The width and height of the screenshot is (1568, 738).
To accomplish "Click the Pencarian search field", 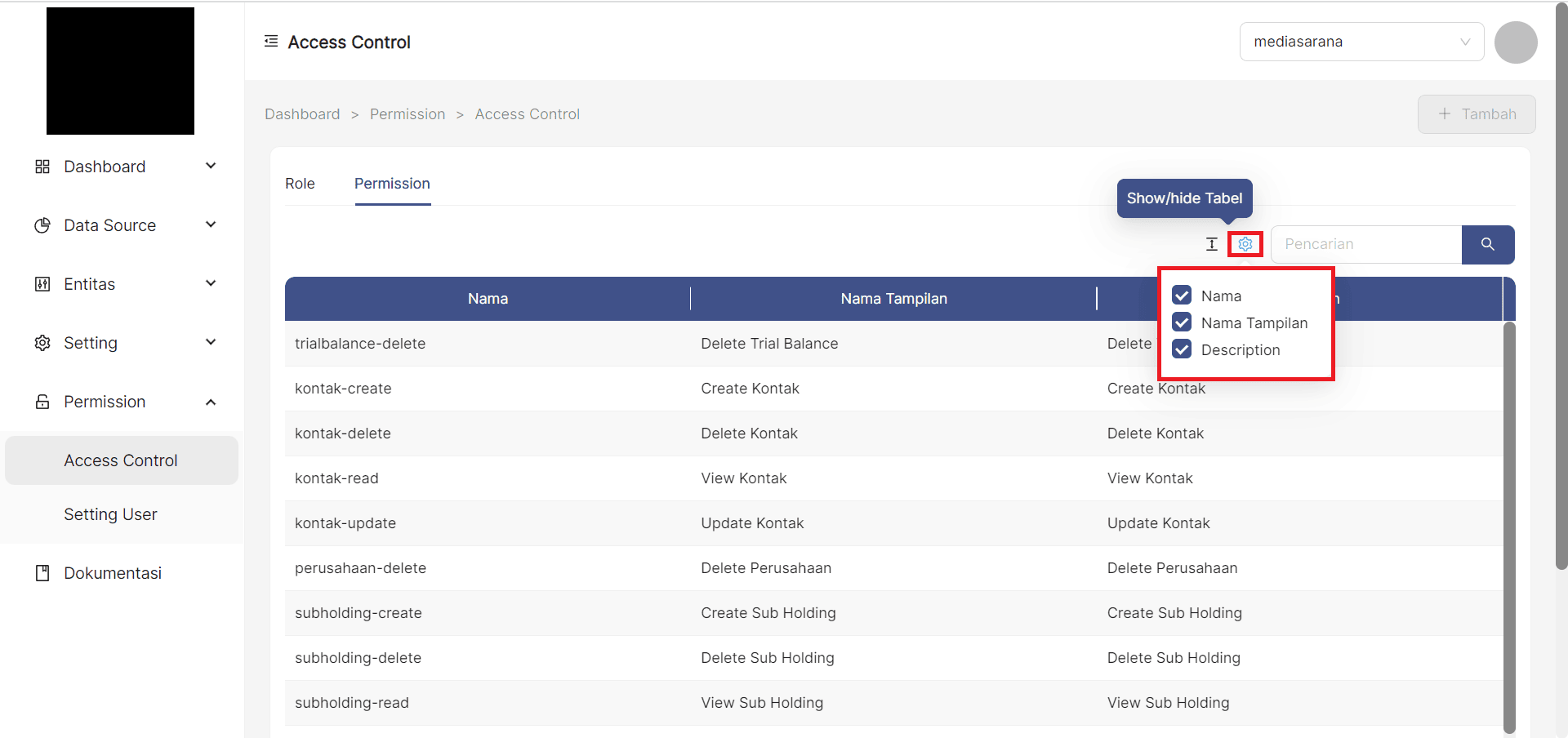I will click(x=1365, y=244).
